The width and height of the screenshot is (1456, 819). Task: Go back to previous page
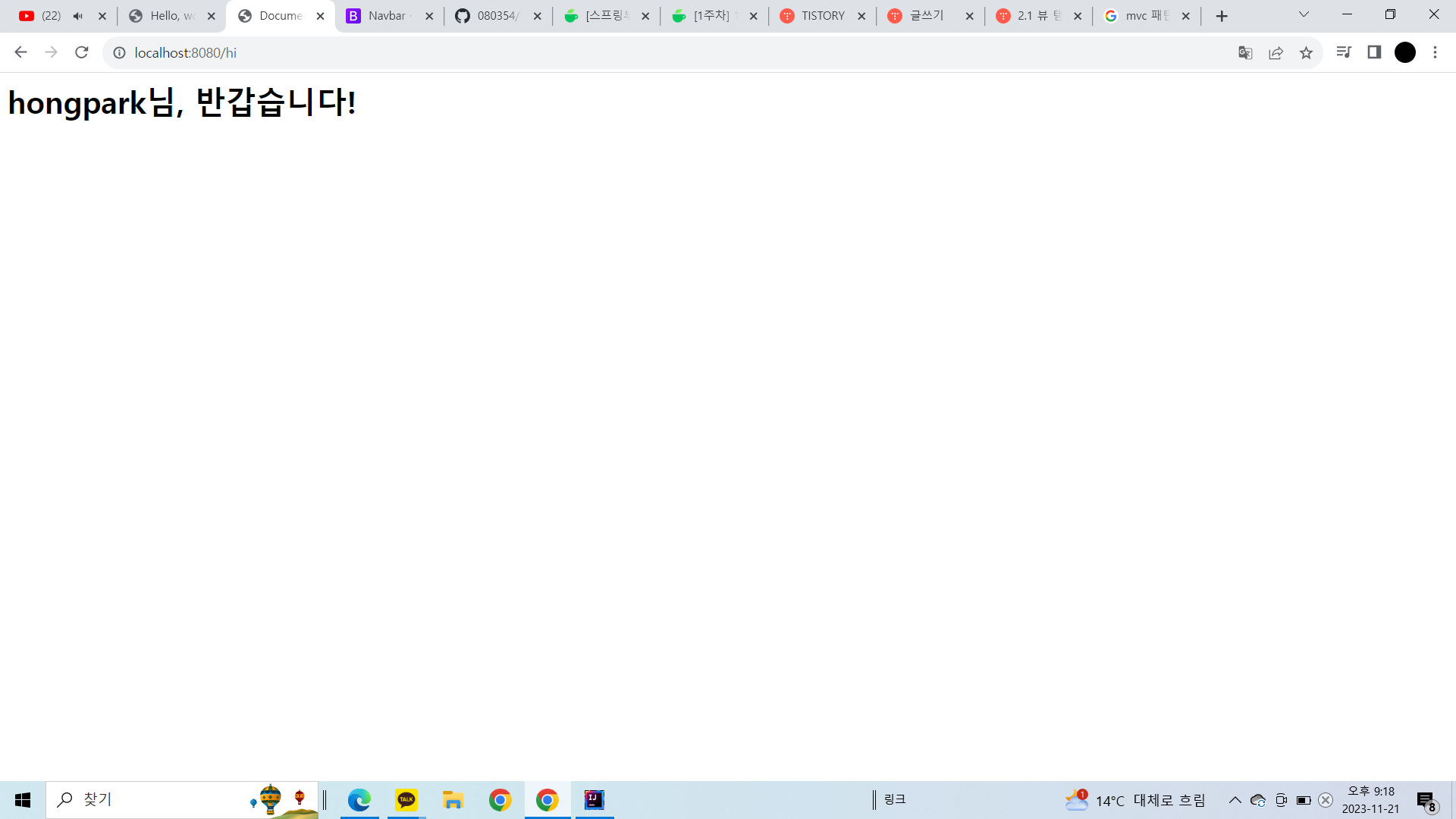click(x=20, y=52)
